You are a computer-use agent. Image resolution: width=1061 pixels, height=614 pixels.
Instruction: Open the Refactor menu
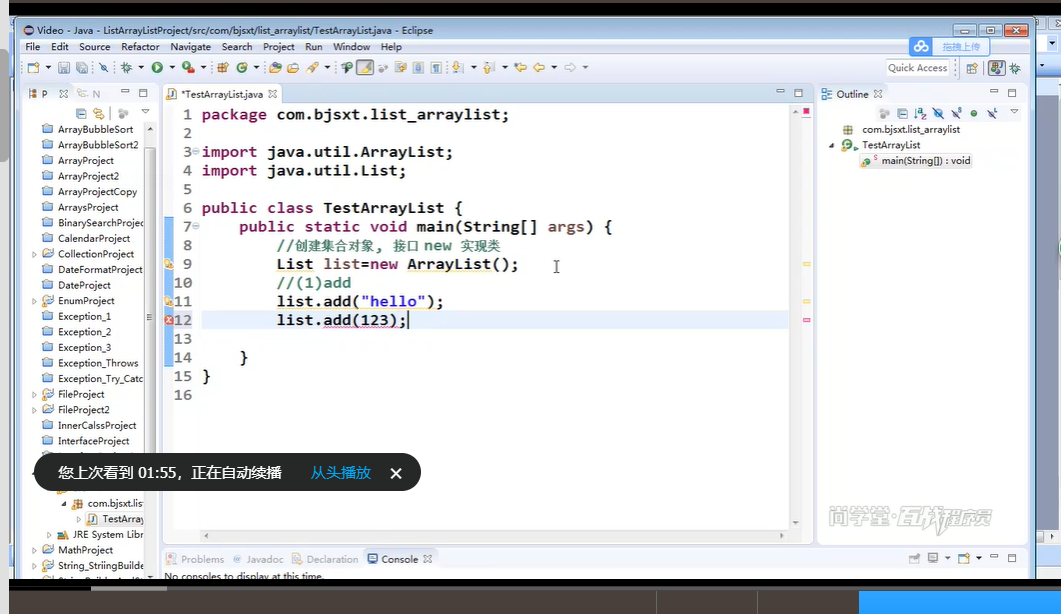coord(140,47)
